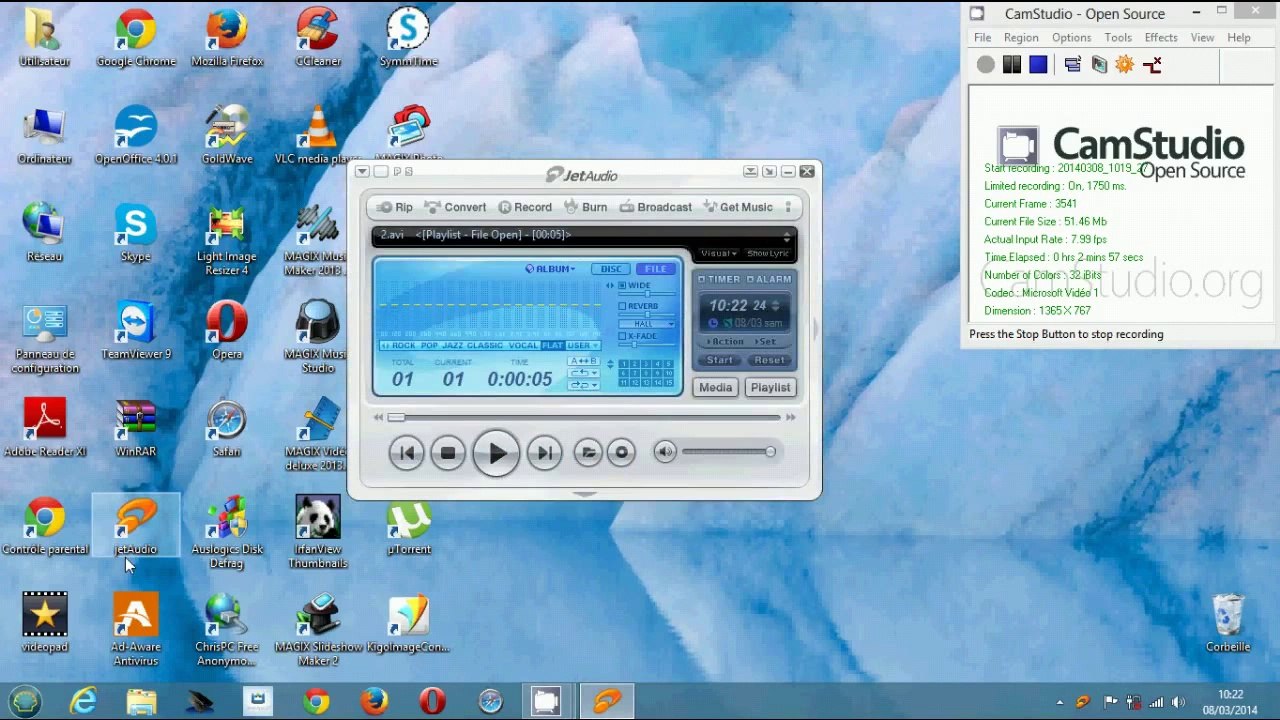Viewport: 1280px width, 720px height.
Task: Pause recording in CamStudio
Action: pyautogui.click(x=1012, y=65)
